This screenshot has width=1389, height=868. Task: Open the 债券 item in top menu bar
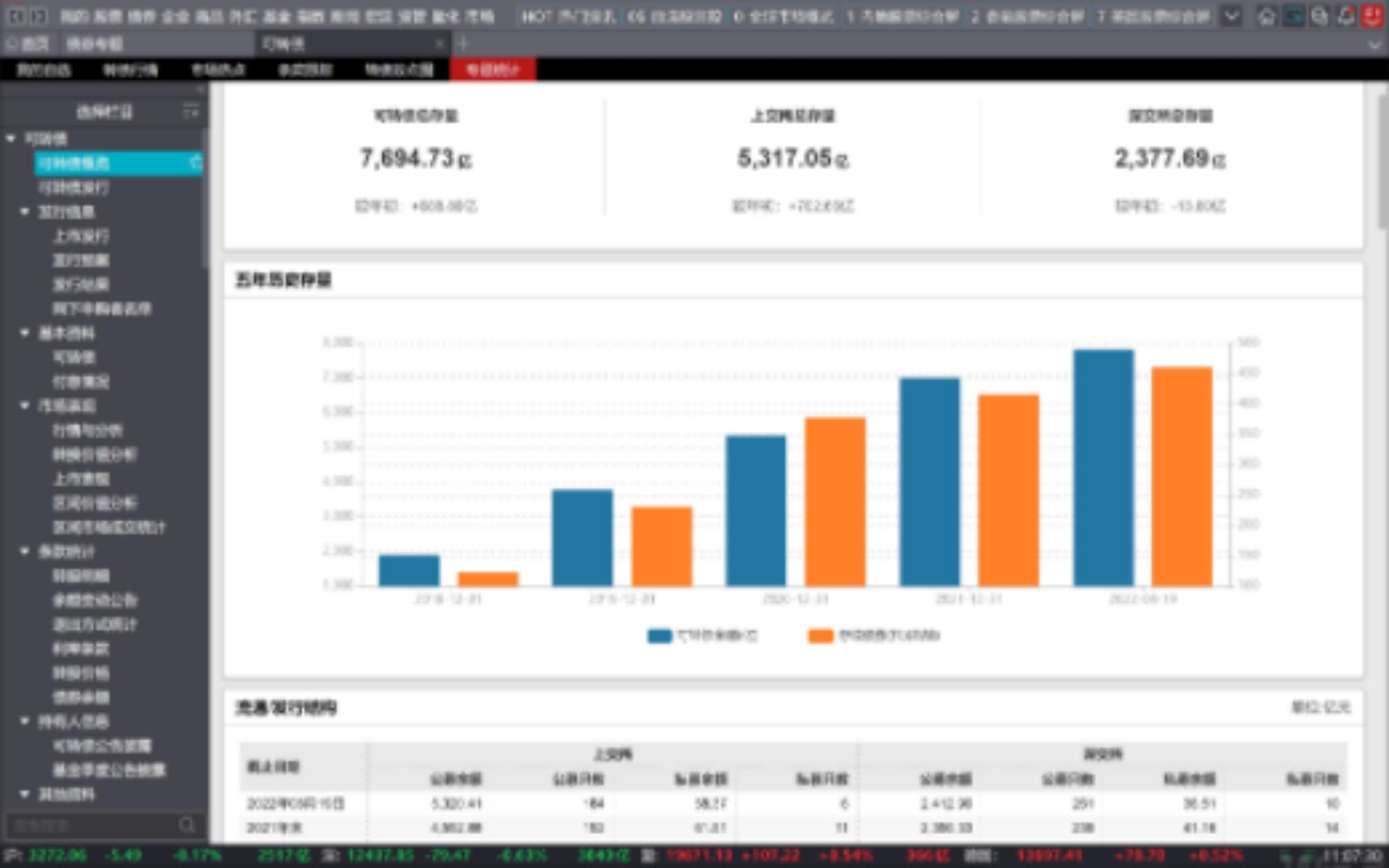click(x=142, y=16)
